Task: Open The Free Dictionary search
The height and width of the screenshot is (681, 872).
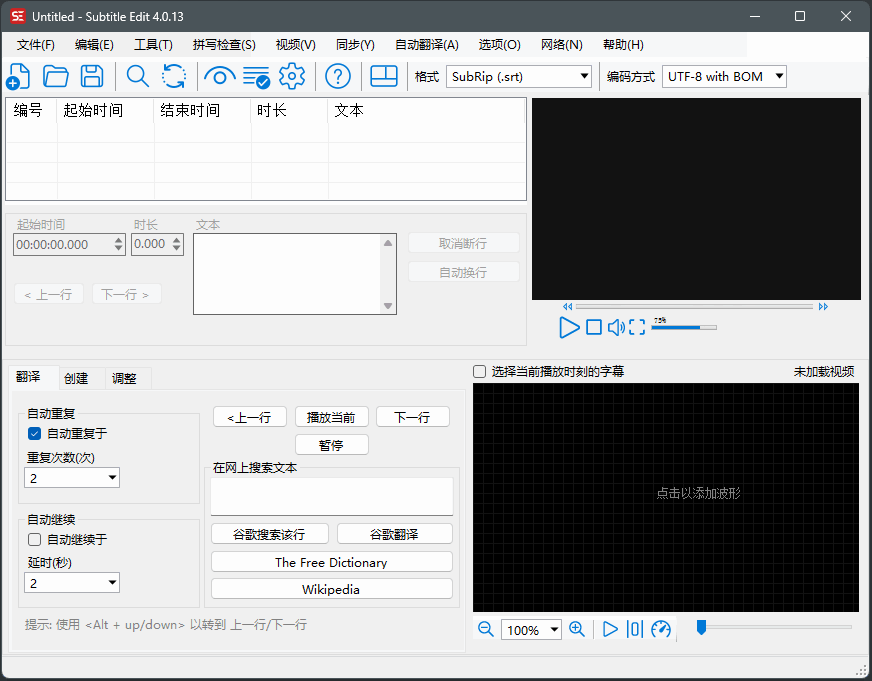Action: click(x=331, y=562)
